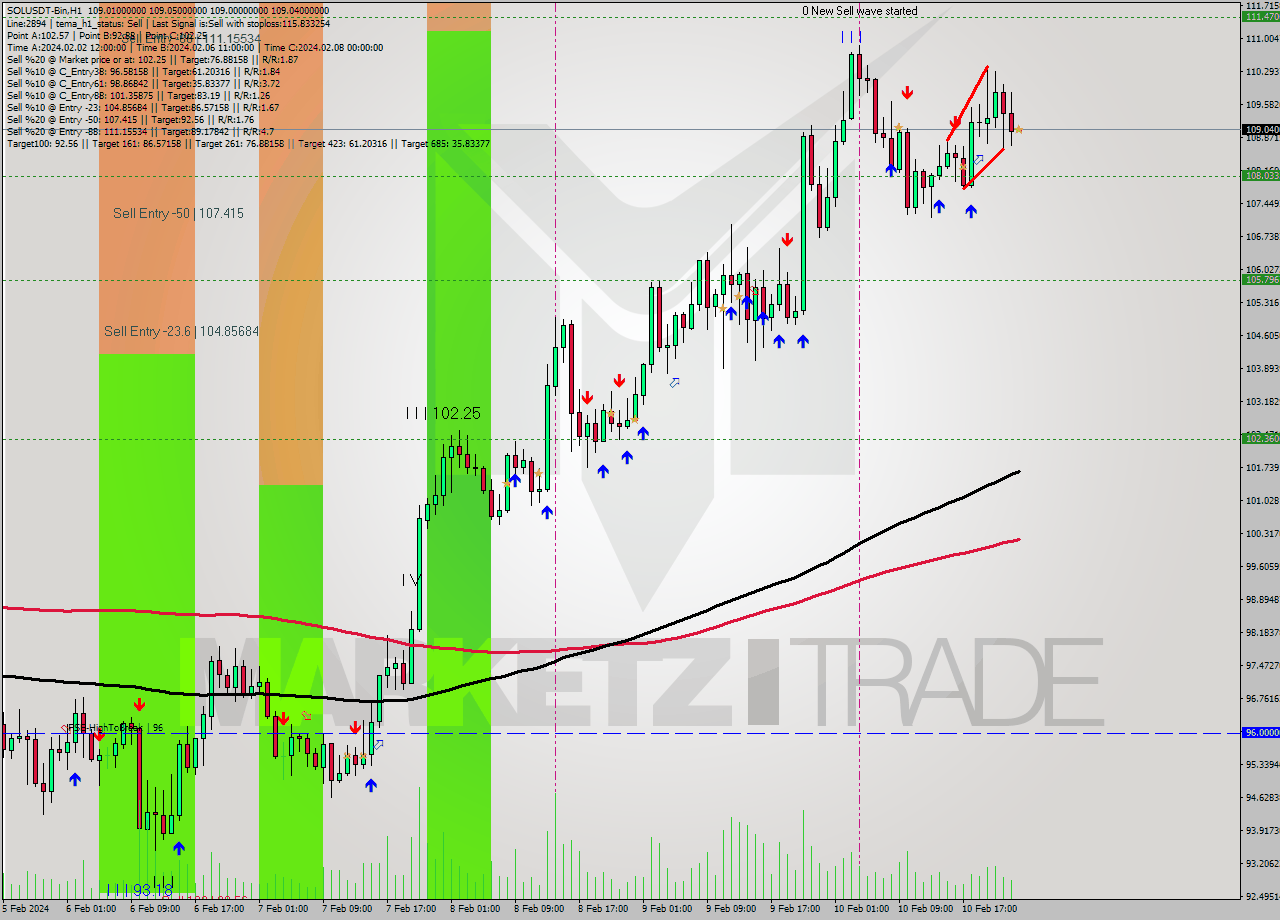Click the '7 Feb 01:00' time axis label
Screen dimensions: 1280x920
coord(283,909)
